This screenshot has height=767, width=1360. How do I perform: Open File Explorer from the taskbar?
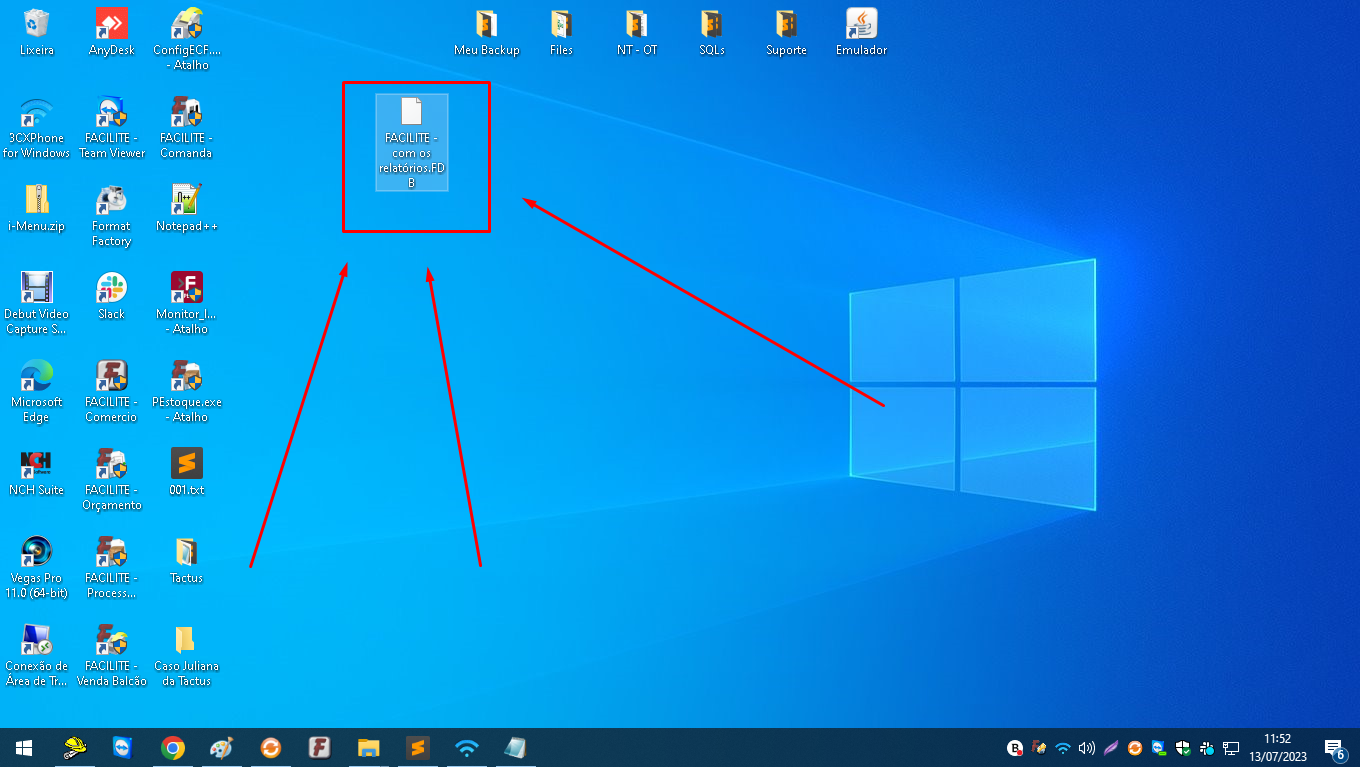coord(368,747)
